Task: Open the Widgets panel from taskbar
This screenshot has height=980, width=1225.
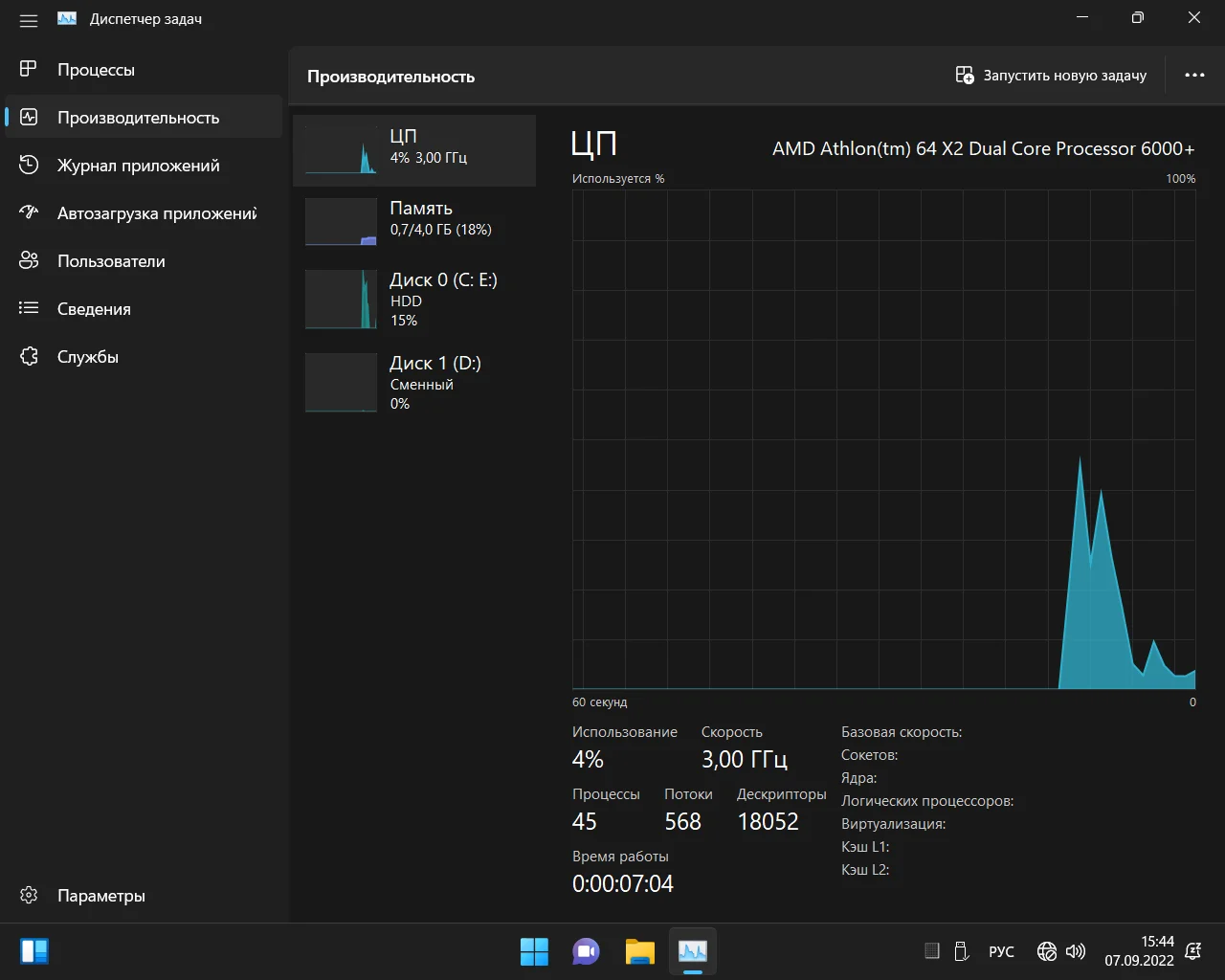Action: tap(34, 951)
